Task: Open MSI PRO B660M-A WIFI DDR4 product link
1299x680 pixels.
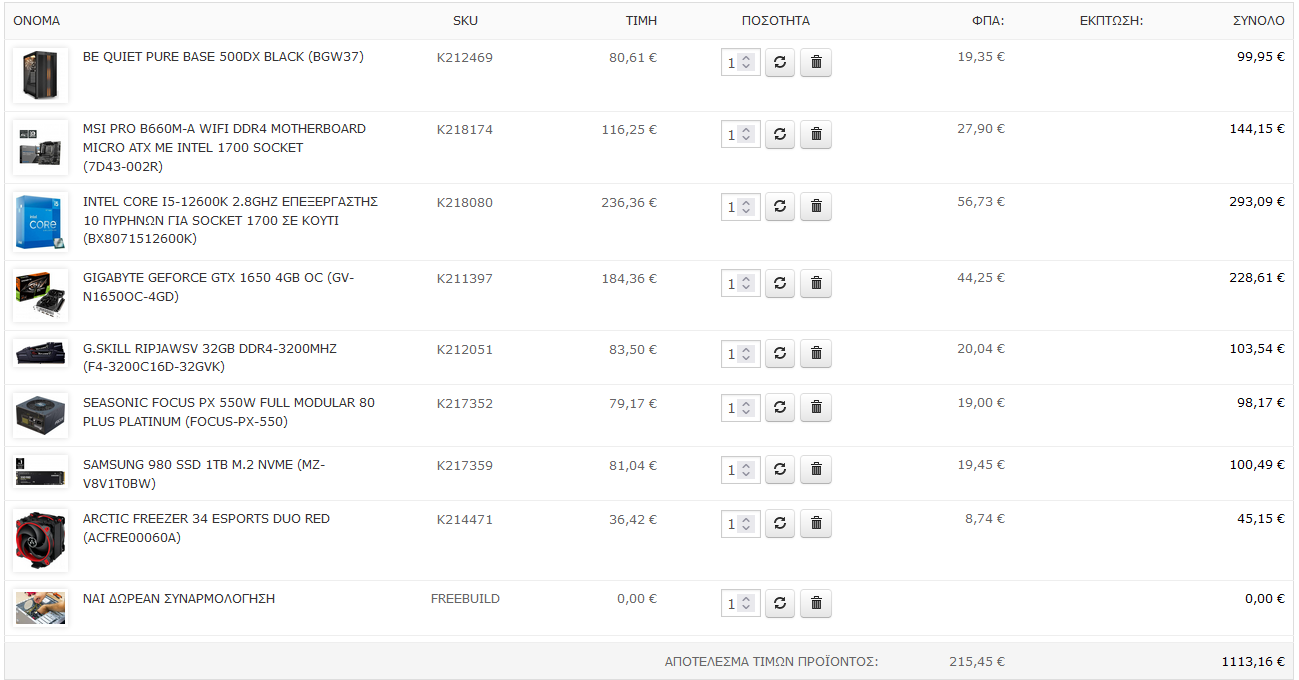Action: pyautogui.click(x=225, y=148)
